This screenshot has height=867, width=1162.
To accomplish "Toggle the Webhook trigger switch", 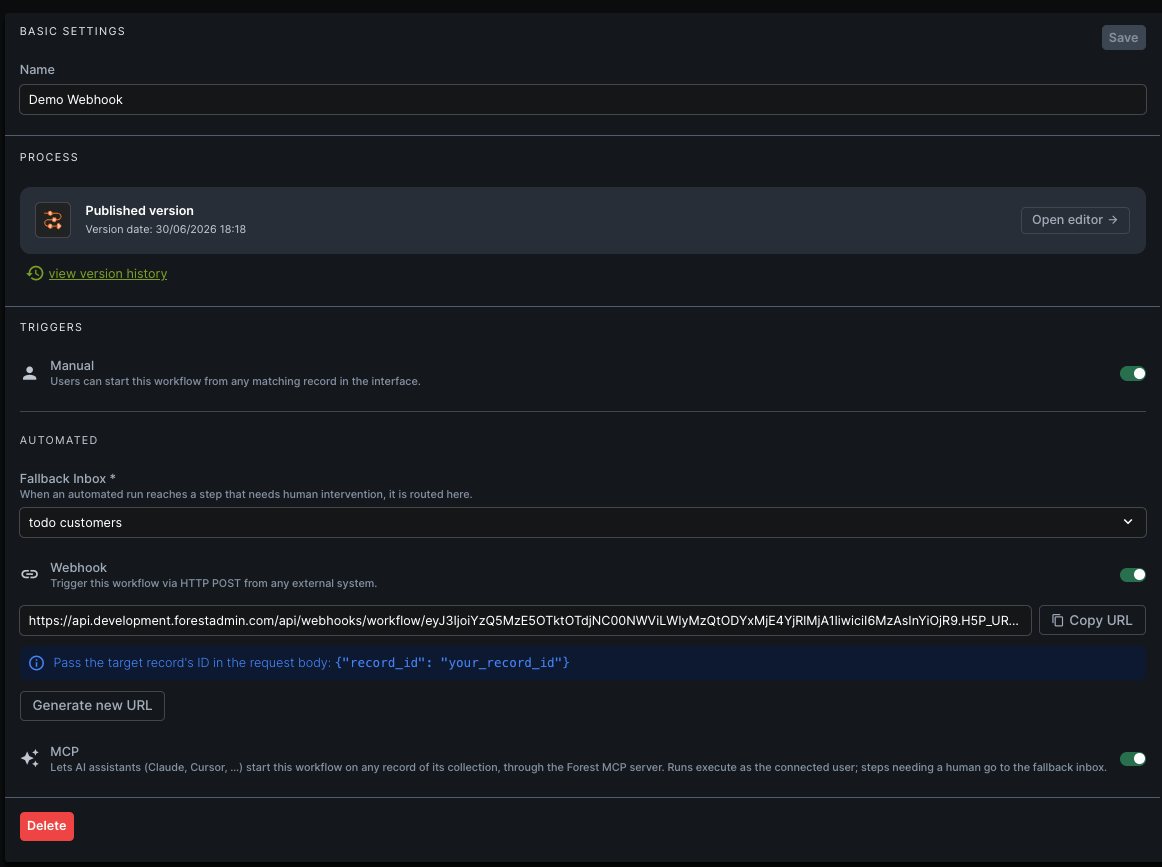I will pyautogui.click(x=1132, y=575).
